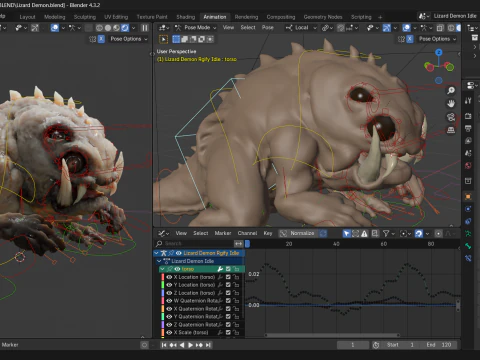This screenshot has height=360, width=480.
Task: Open the Modeling workspace tab
Action: (55, 17)
